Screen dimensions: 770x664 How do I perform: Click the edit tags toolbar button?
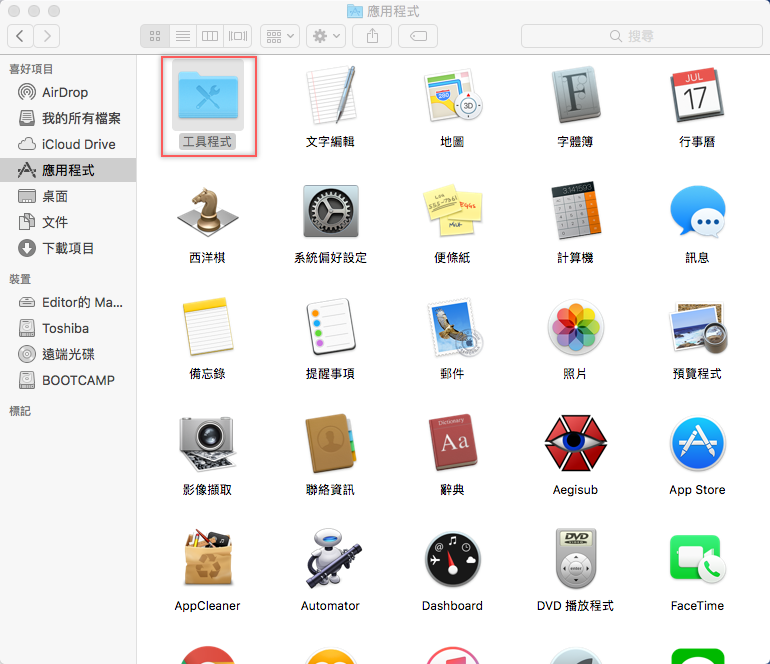418,36
